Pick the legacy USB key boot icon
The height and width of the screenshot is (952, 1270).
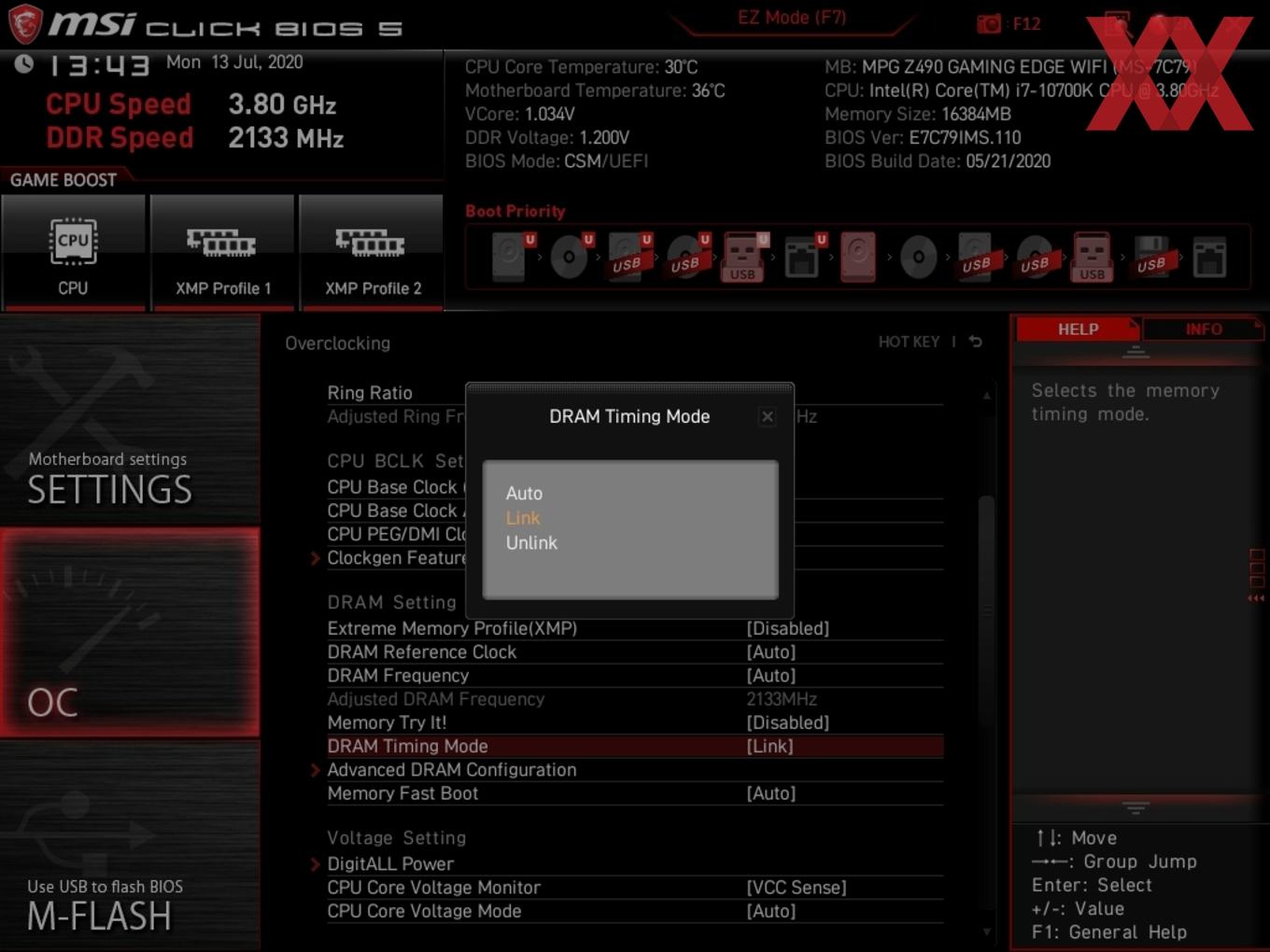tap(1092, 257)
